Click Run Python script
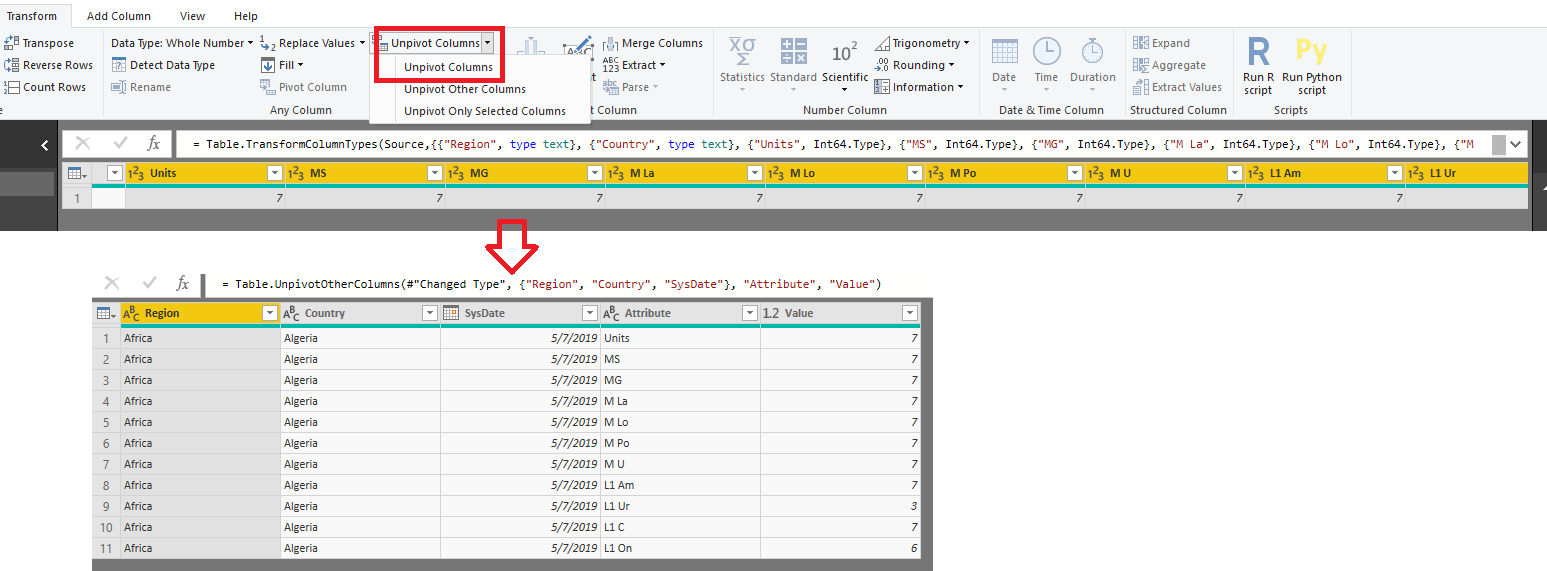The height and width of the screenshot is (571, 1547). 1312,66
